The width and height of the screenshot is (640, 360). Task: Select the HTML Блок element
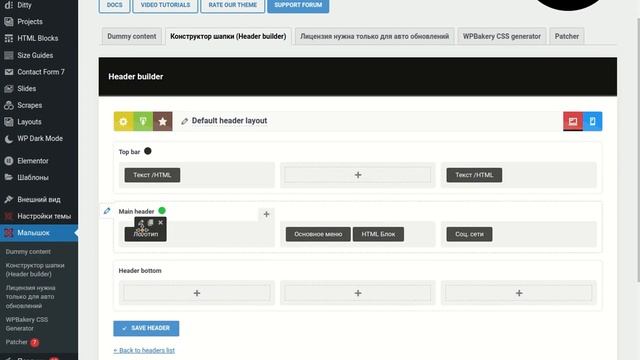378,234
